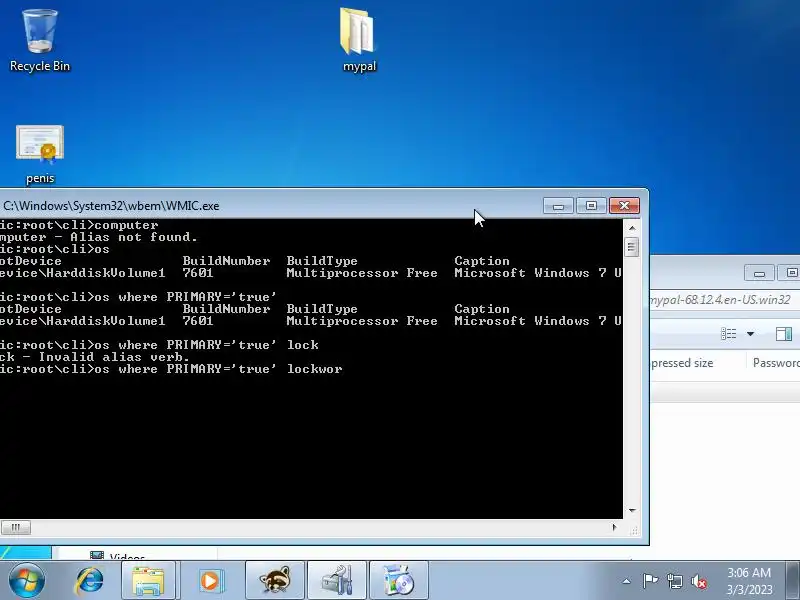Screen dimensions: 800x600
Task: Maximize the WMIC.exe console window
Action: click(591, 206)
